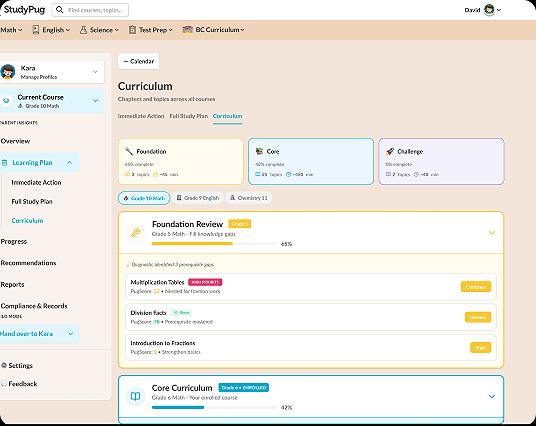Viewport: 536px width, 426px height.
Task: Click the Foundation card clock icon
Action: pos(155,174)
